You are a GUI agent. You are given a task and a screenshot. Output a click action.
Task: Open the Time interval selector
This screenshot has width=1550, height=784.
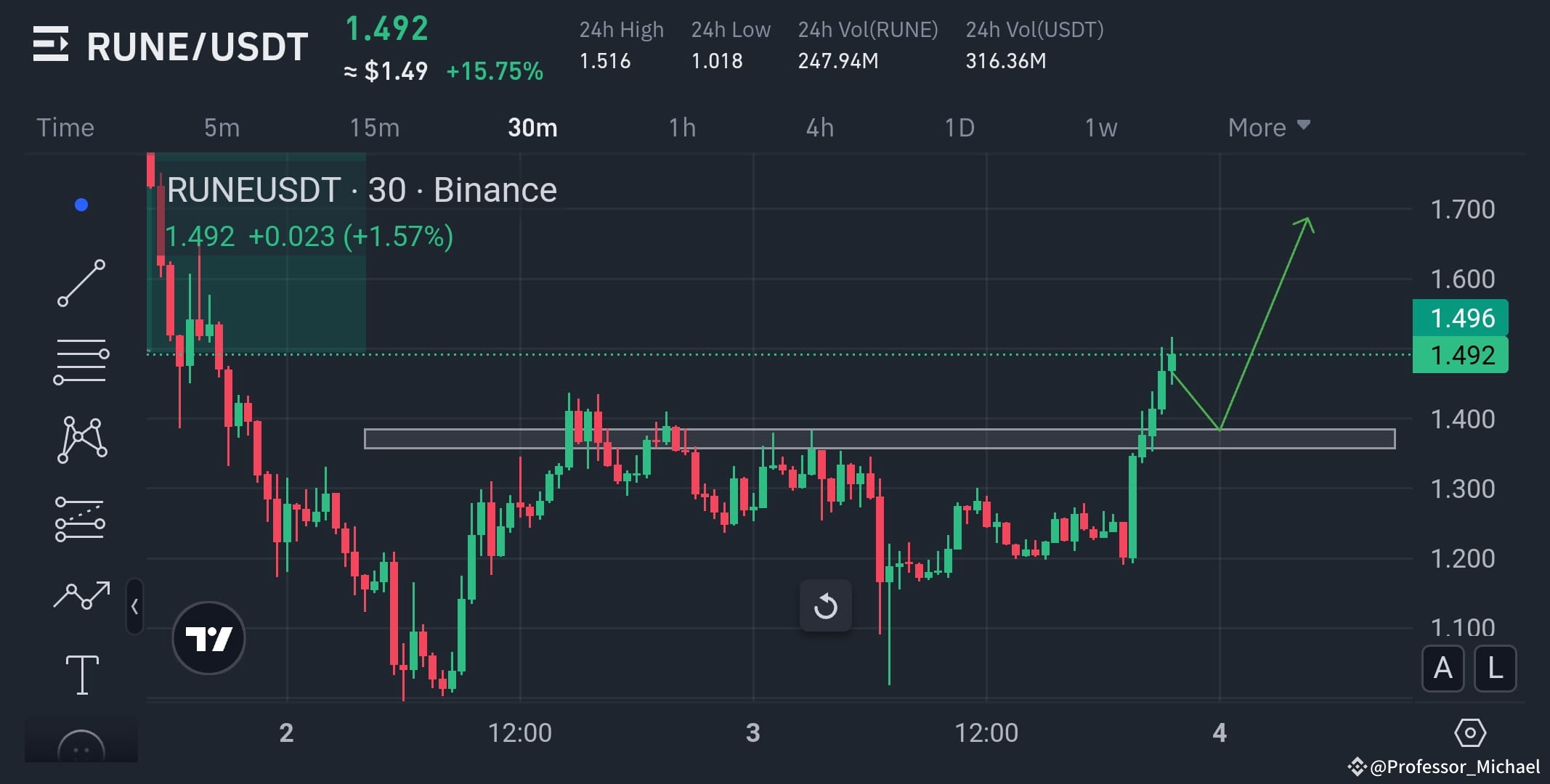point(65,127)
